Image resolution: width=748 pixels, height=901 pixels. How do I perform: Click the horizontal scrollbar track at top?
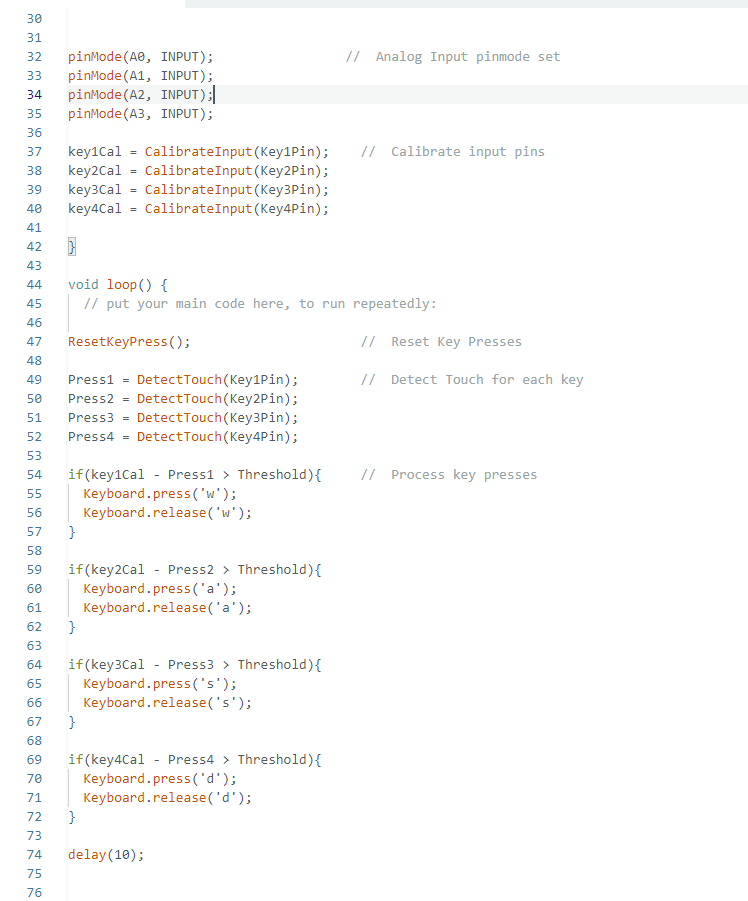click(x=466, y=4)
